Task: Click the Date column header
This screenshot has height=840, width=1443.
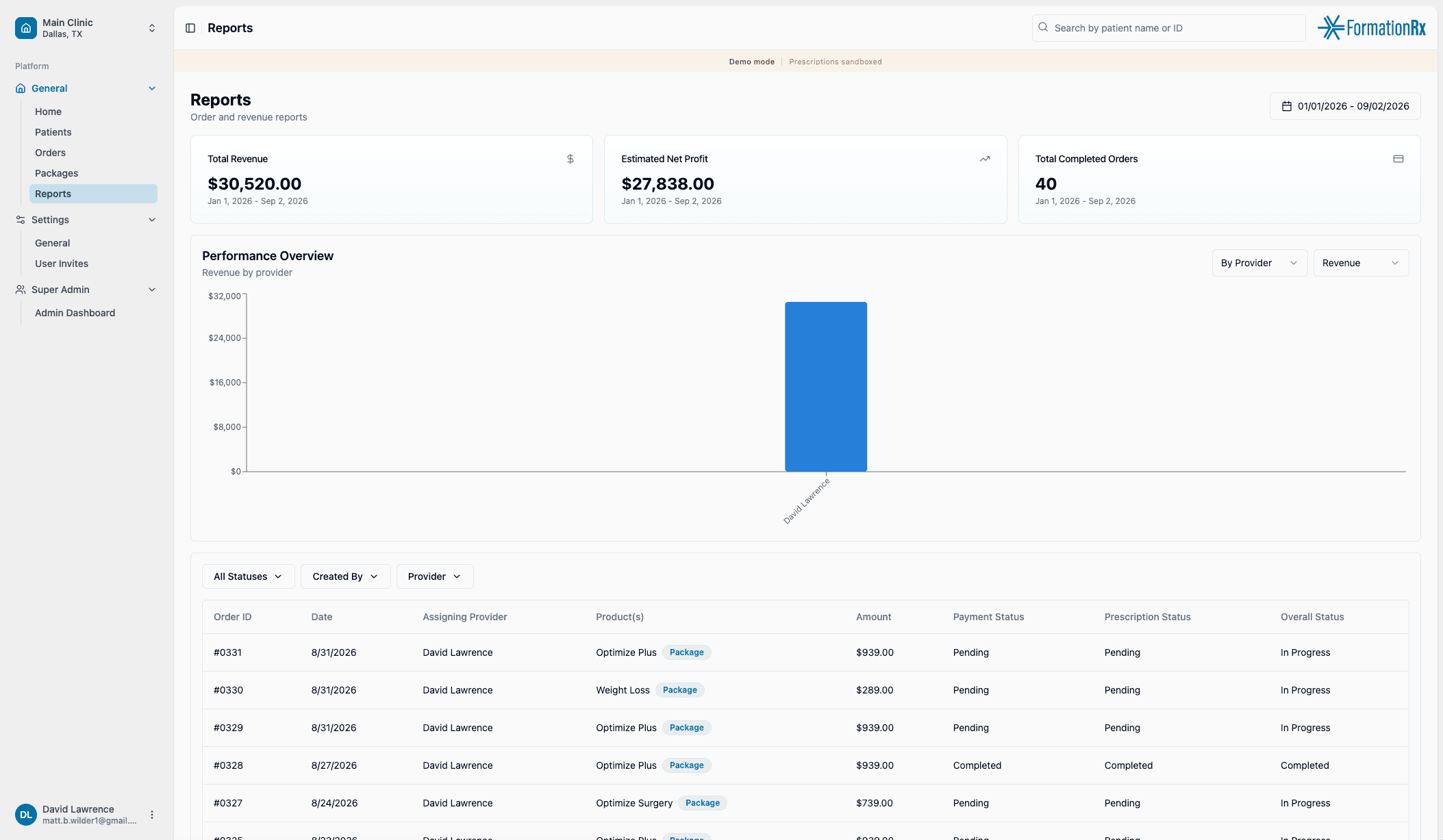Action: click(322, 617)
